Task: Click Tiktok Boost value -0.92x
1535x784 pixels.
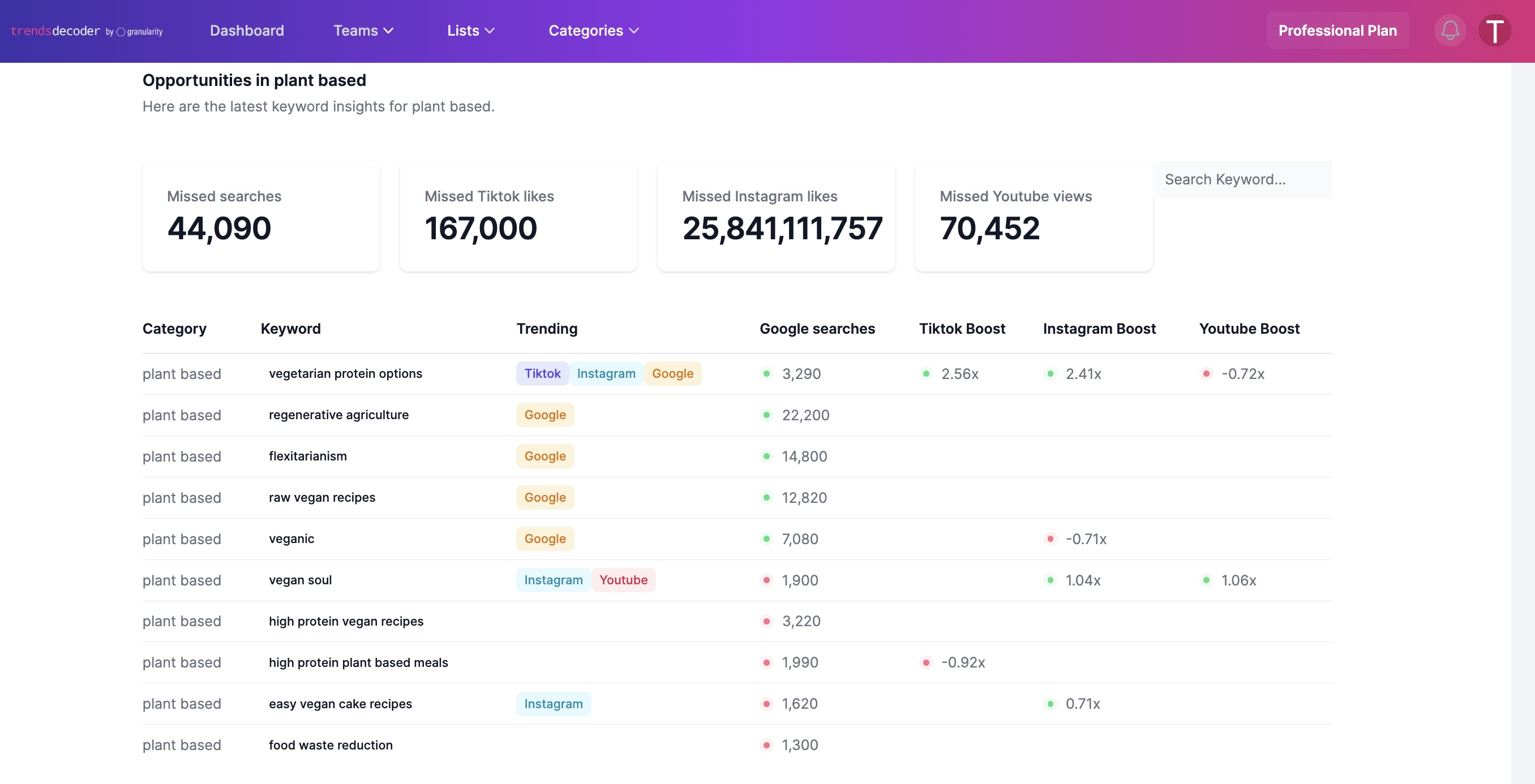Action: point(963,662)
